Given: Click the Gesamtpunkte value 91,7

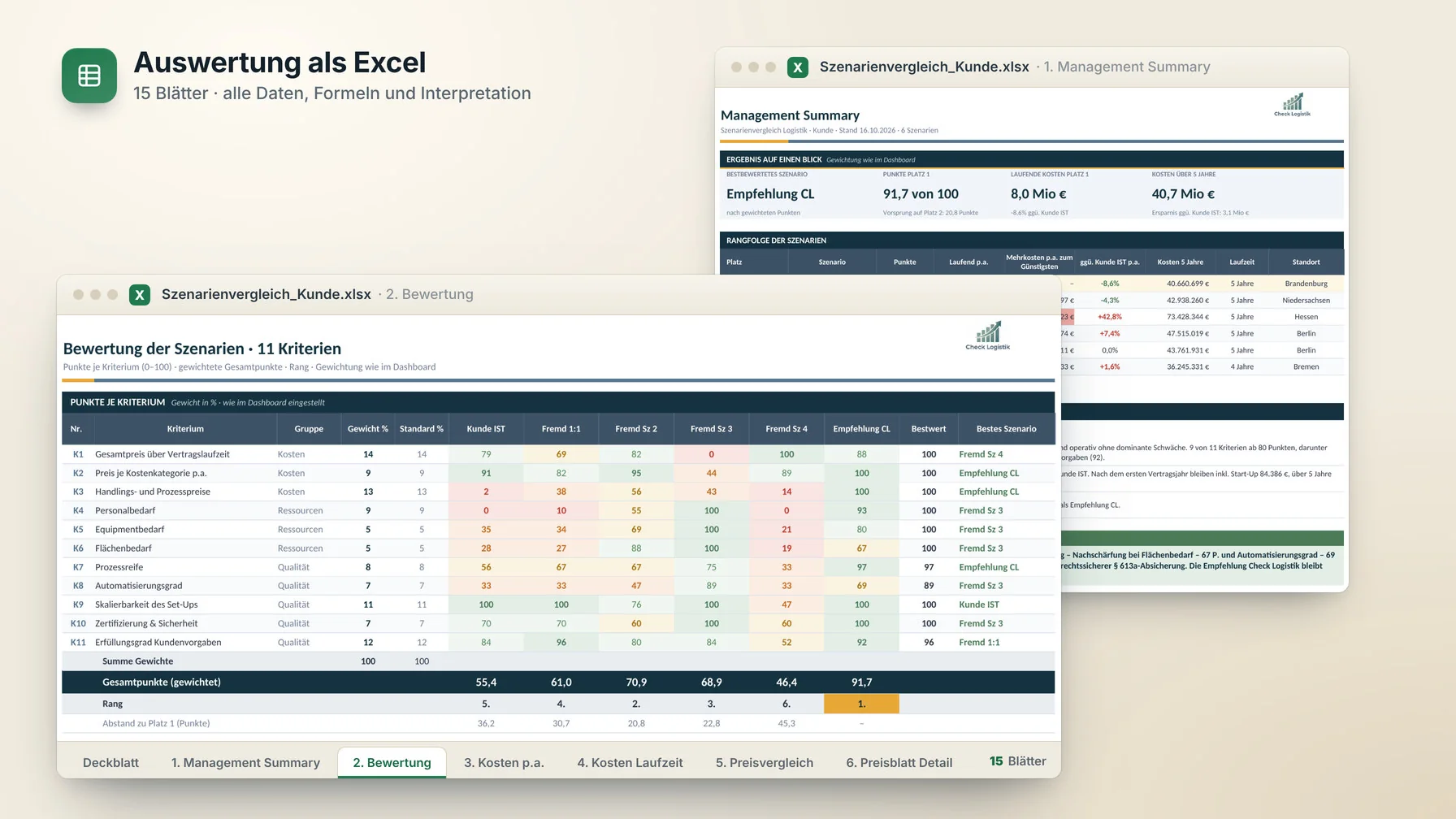Looking at the screenshot, I should [x=861, y=682].
